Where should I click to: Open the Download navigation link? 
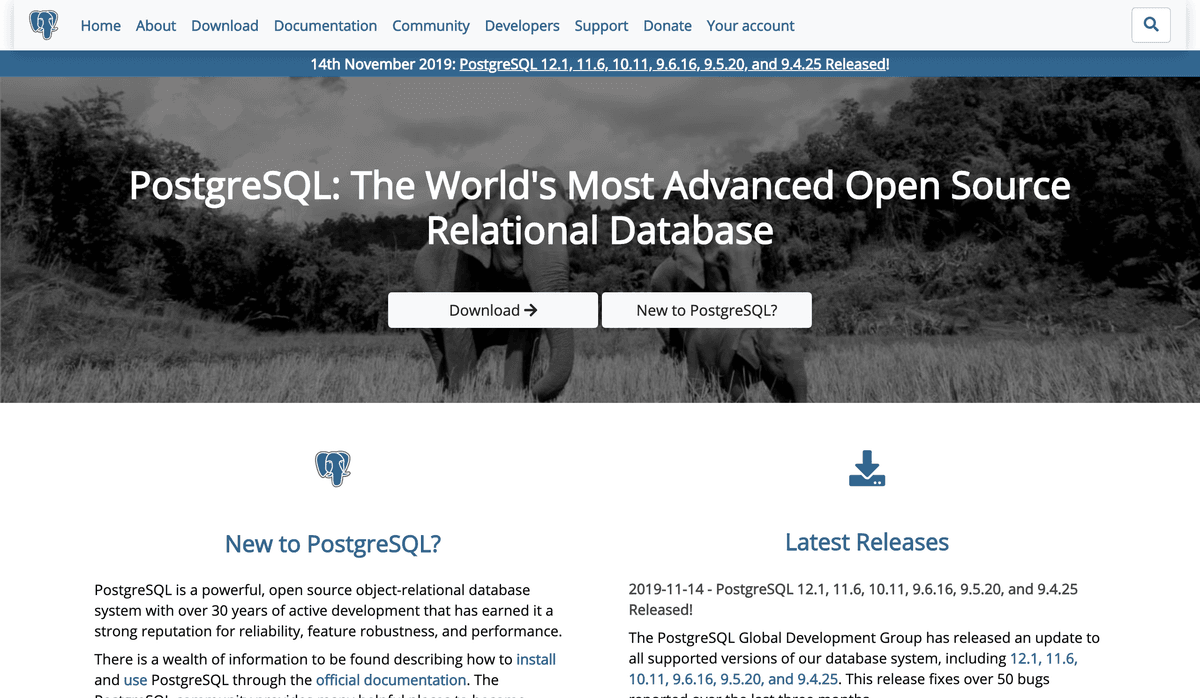pyautogui.click(x=225, y=26)
